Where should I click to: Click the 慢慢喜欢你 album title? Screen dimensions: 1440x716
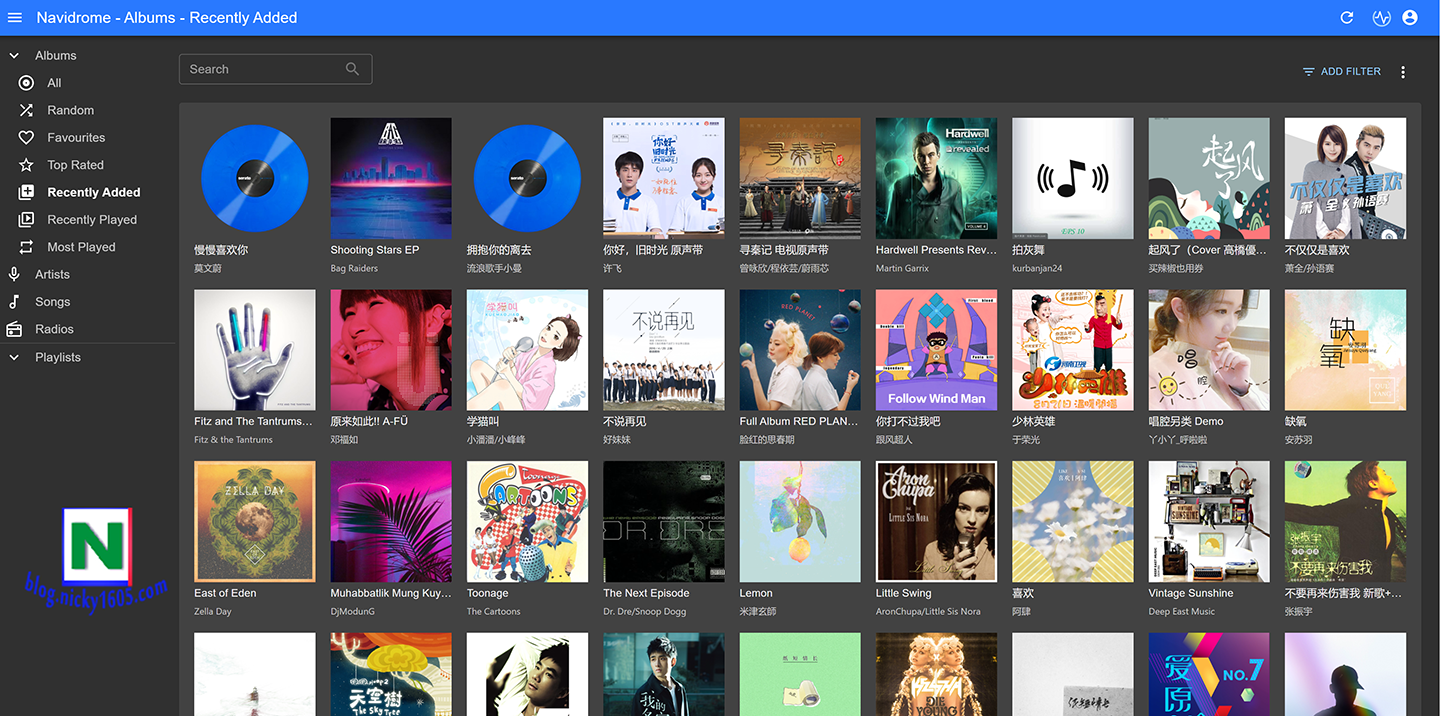[x=221, y=250]
